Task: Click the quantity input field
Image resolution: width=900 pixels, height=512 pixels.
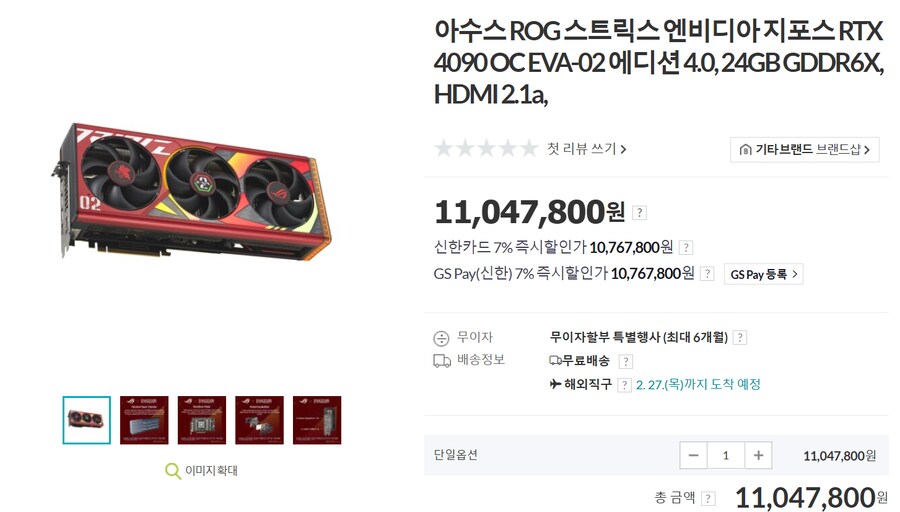Action: pyautogui.click(x=726, y=455)
